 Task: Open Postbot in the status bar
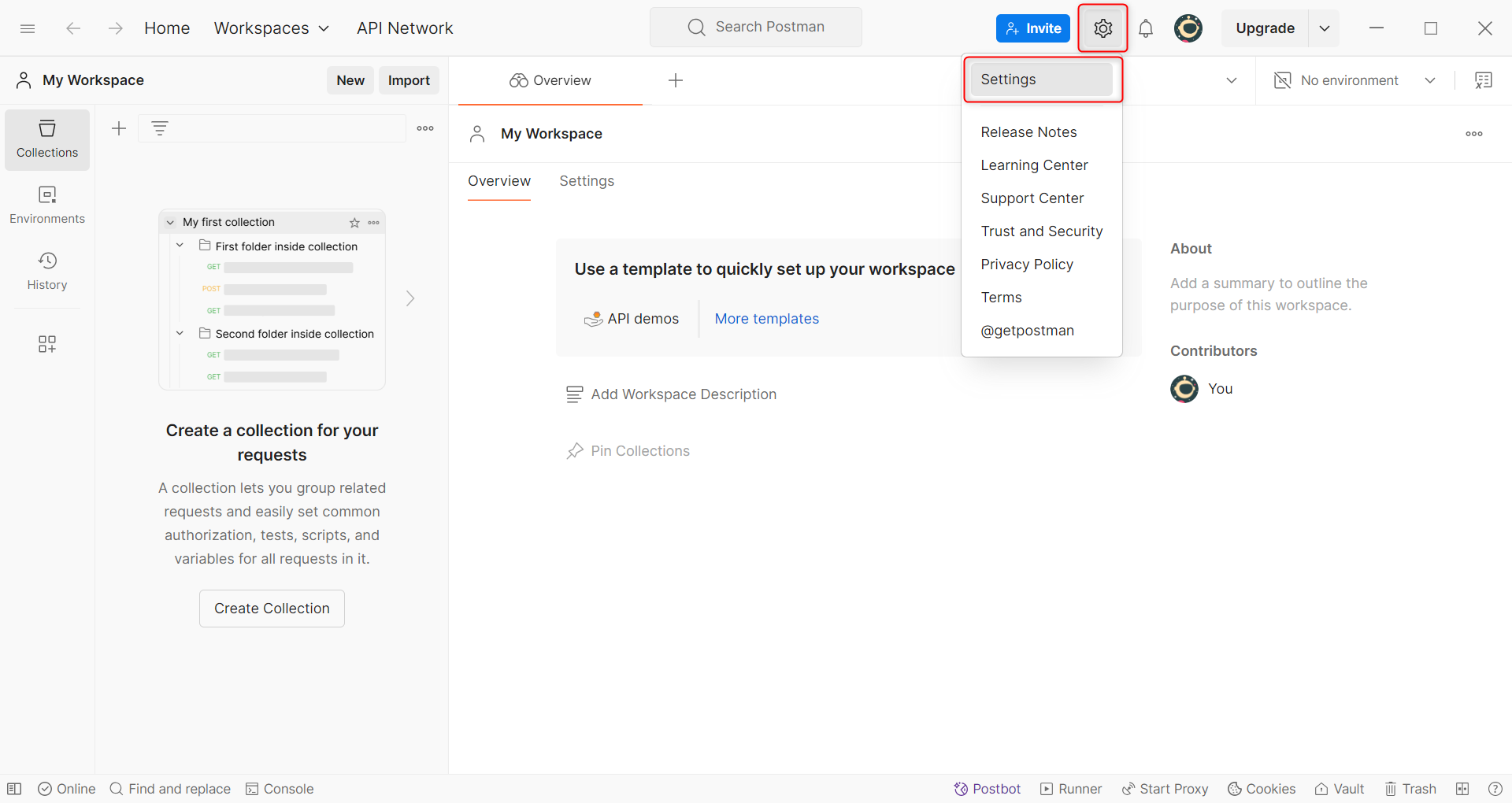987,789
